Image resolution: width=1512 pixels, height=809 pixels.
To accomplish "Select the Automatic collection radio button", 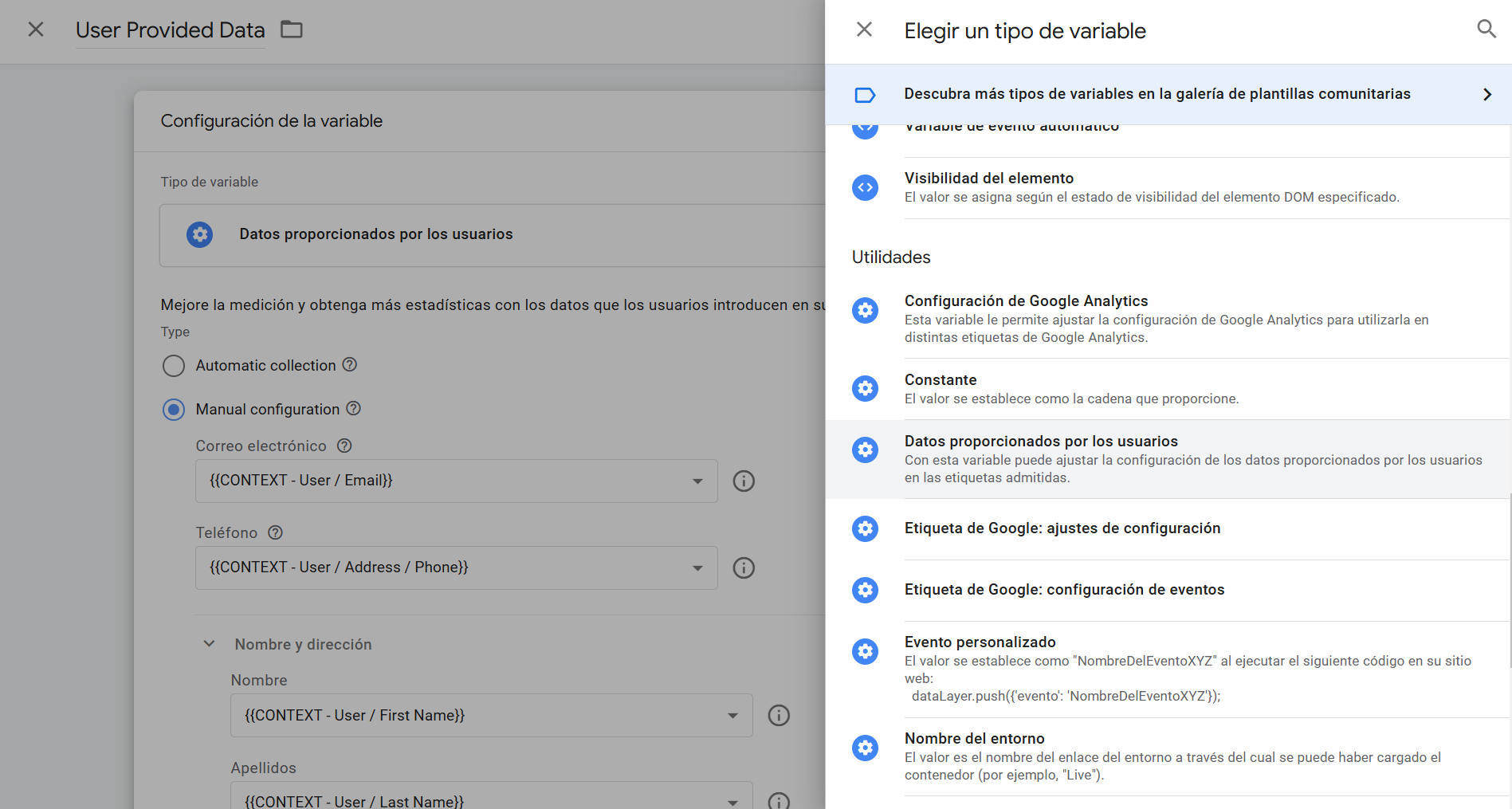I will click(x=174, y=366).
